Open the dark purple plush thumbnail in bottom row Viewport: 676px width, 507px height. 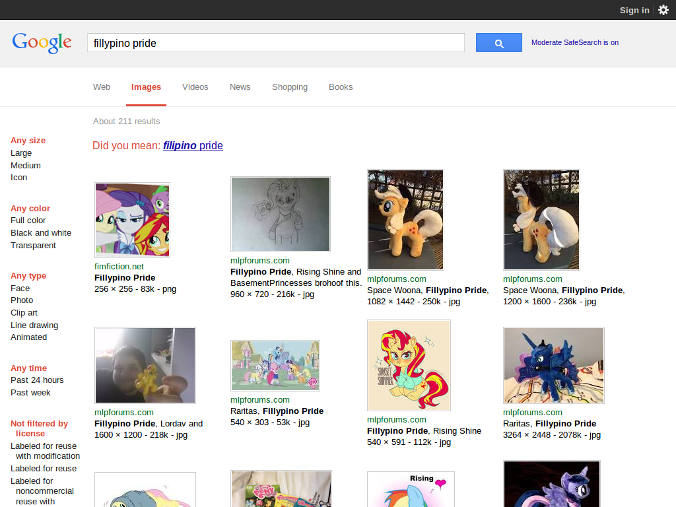551,484
